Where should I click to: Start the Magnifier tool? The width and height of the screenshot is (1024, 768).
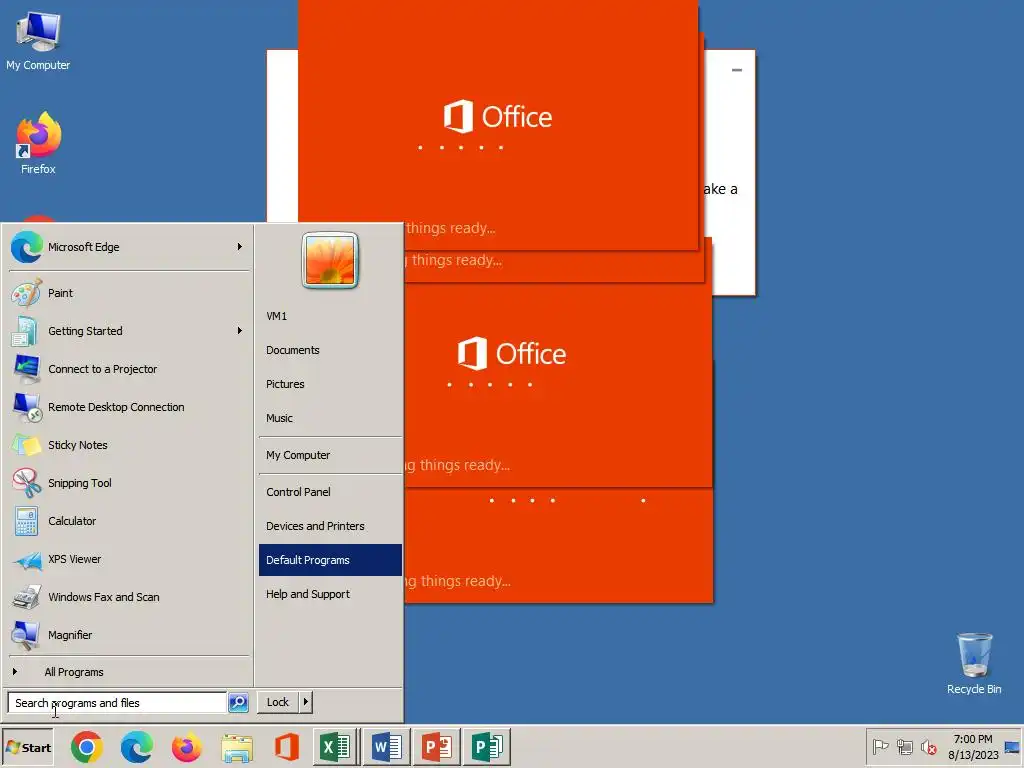(127, 635)
